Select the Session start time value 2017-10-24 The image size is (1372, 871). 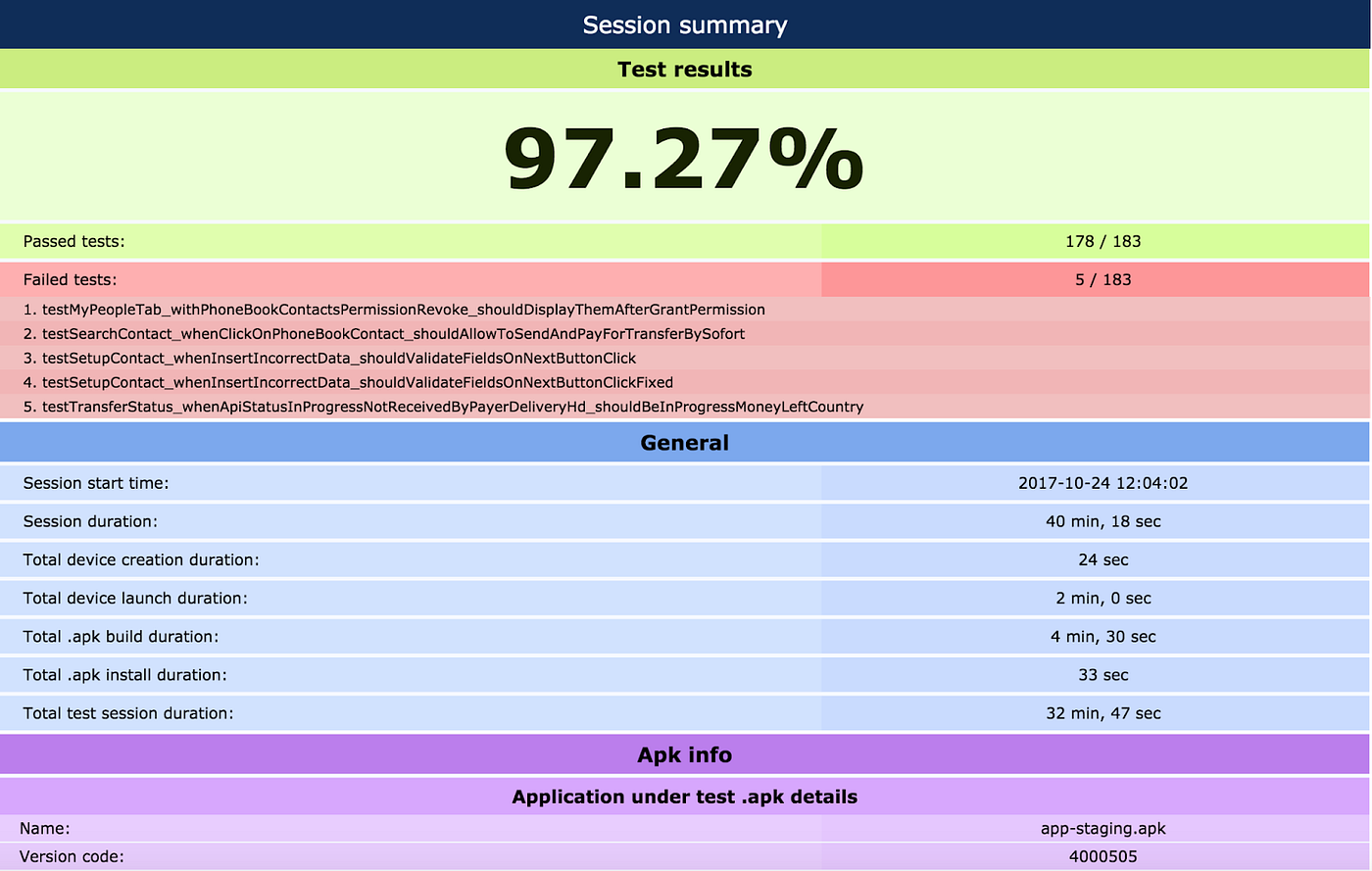pyautogui.click(x=1103, y=483)
